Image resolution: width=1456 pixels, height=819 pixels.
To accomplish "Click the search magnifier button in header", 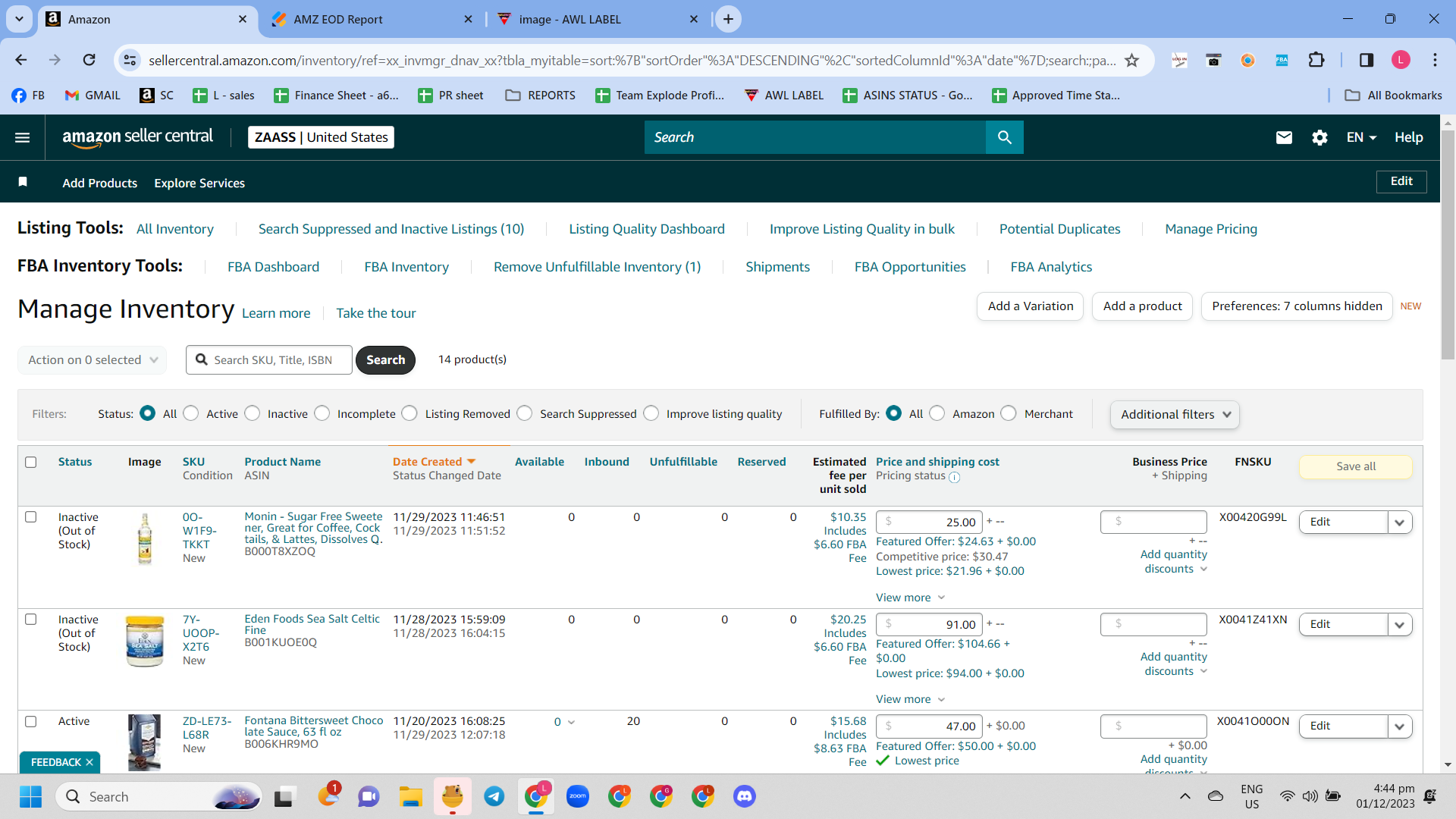I will point(1004,137).
